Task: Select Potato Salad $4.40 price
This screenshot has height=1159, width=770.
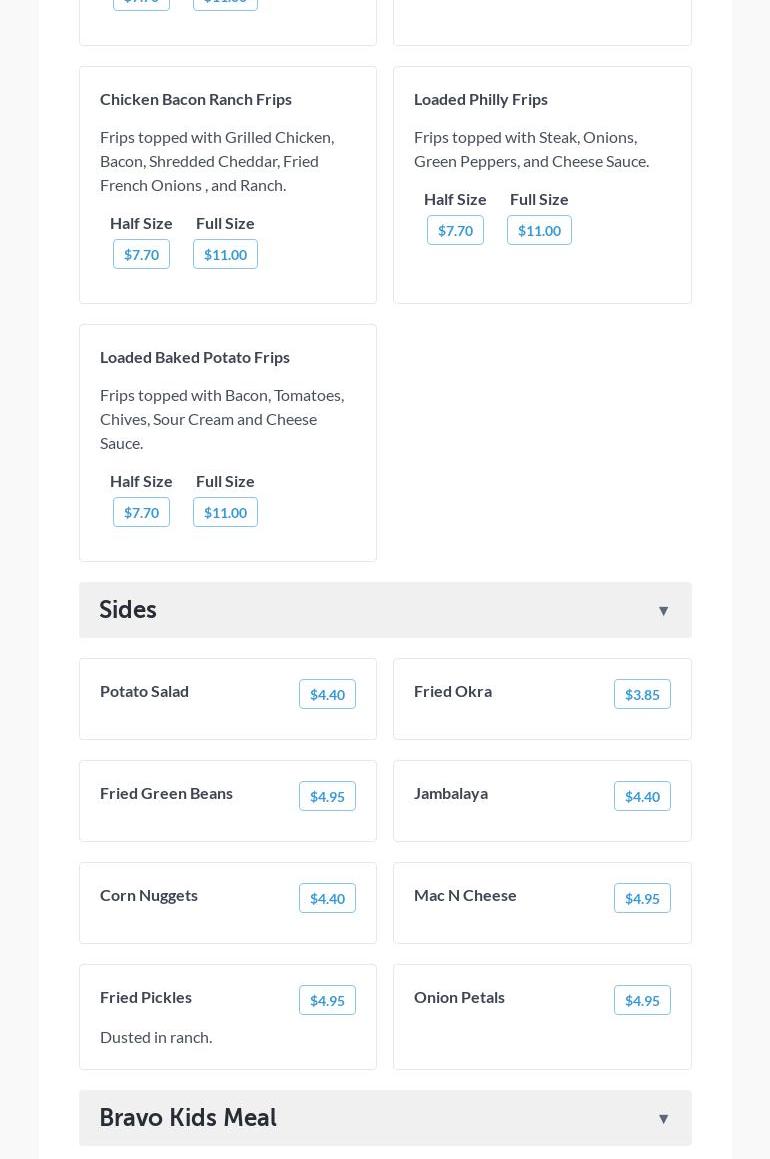Action: [x=327, y=695]
